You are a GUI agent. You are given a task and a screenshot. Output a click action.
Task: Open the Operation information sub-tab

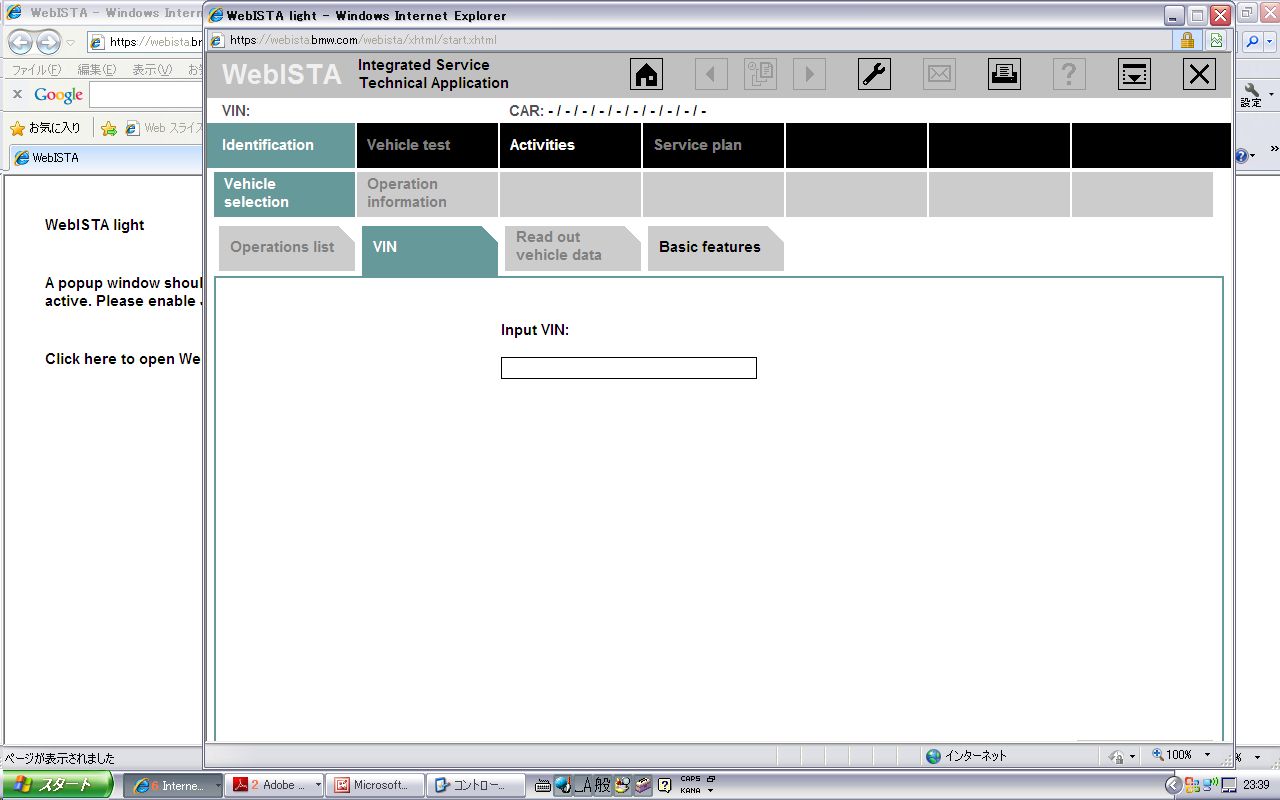click(x=427, y=194)
